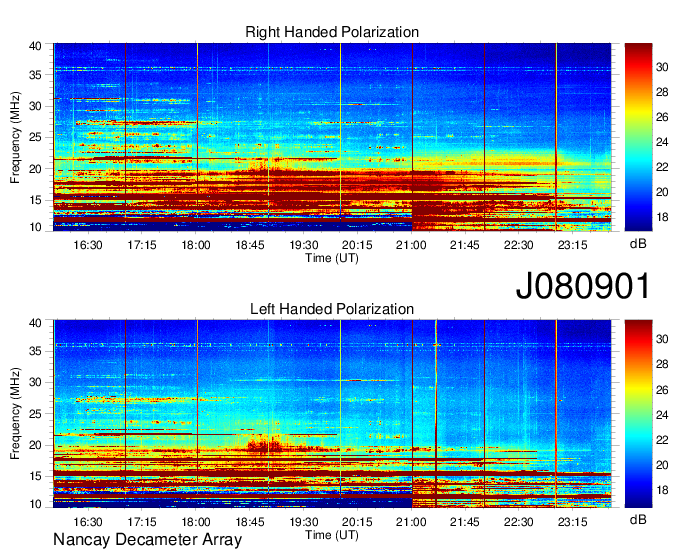This screenshot has height=552, width=680.
Task: Click "40" frequency tick of Right Handed plot
Action: click(36, 46)
